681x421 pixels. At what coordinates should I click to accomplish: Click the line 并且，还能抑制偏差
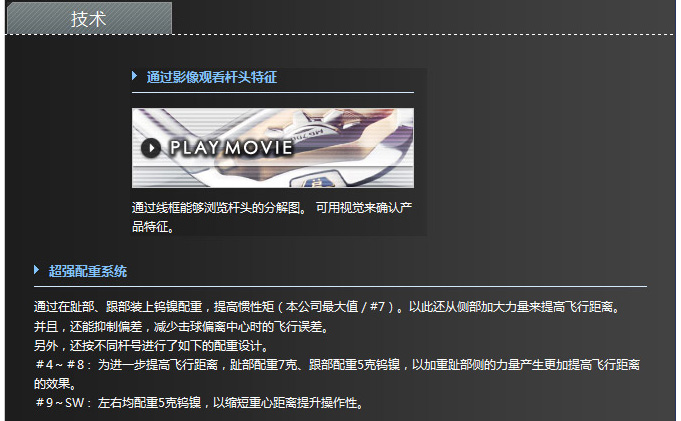182,326
